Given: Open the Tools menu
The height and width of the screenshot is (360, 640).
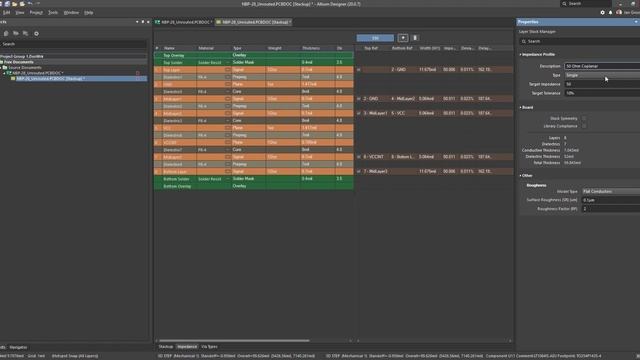Looking at the screenshot, I should 53,13.
